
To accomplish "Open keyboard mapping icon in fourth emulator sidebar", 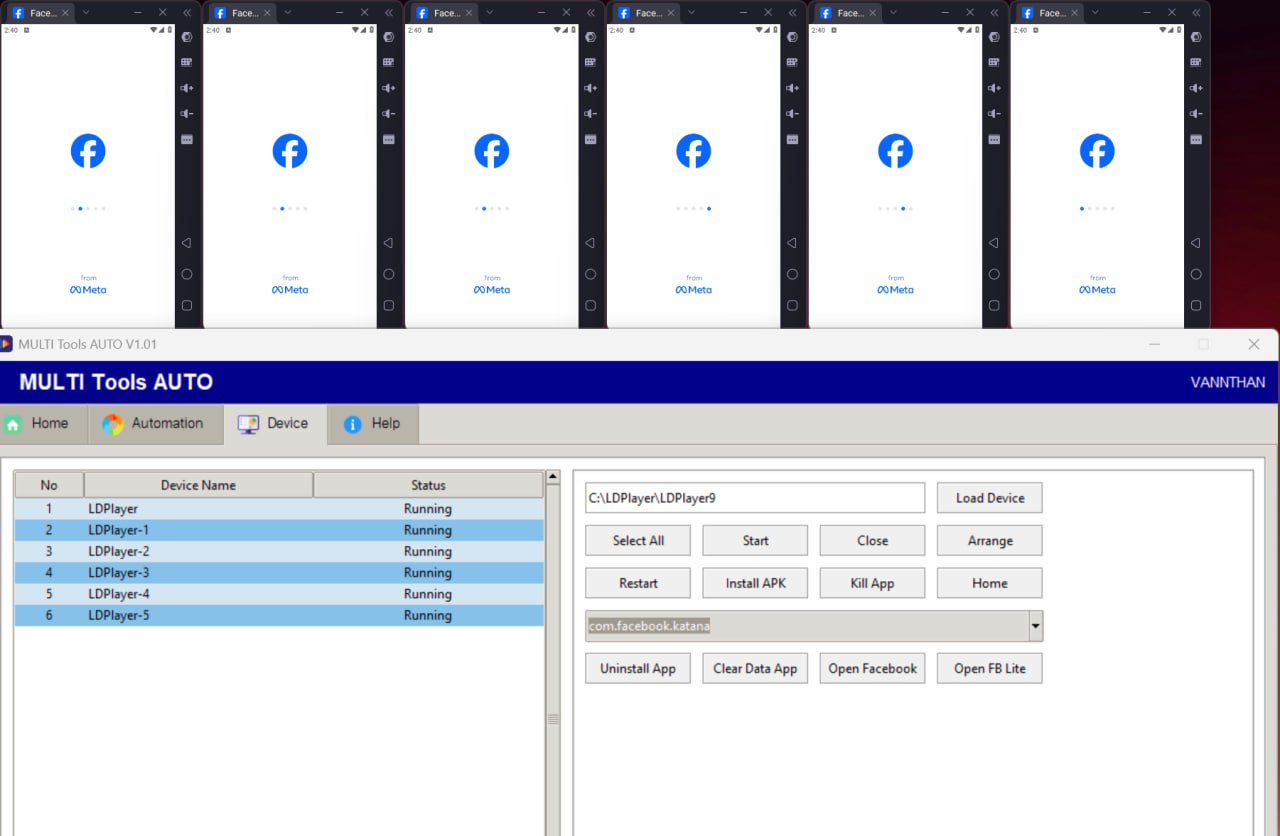I will (x=792, y=62).
